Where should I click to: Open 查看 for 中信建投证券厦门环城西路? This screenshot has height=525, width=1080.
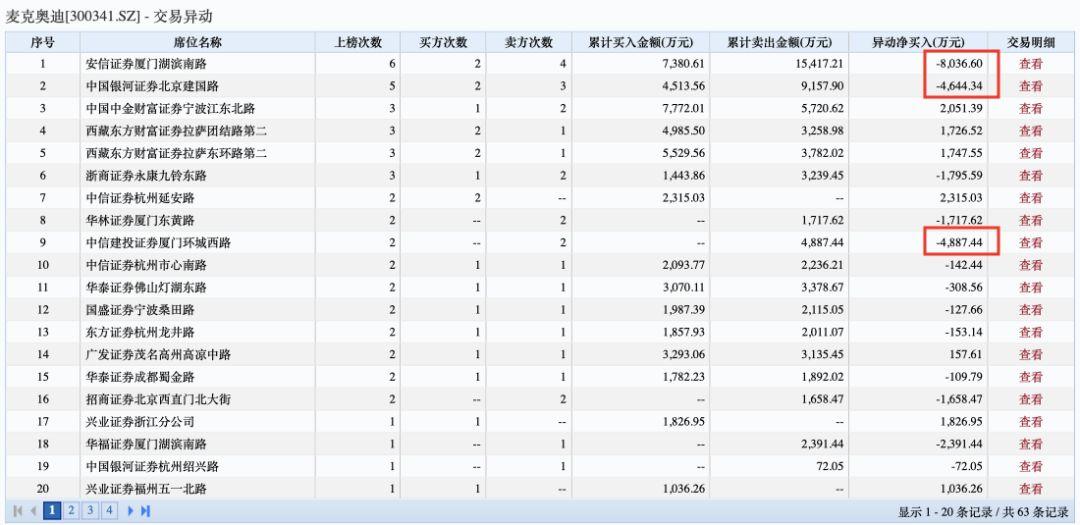tap(1030, 243)
